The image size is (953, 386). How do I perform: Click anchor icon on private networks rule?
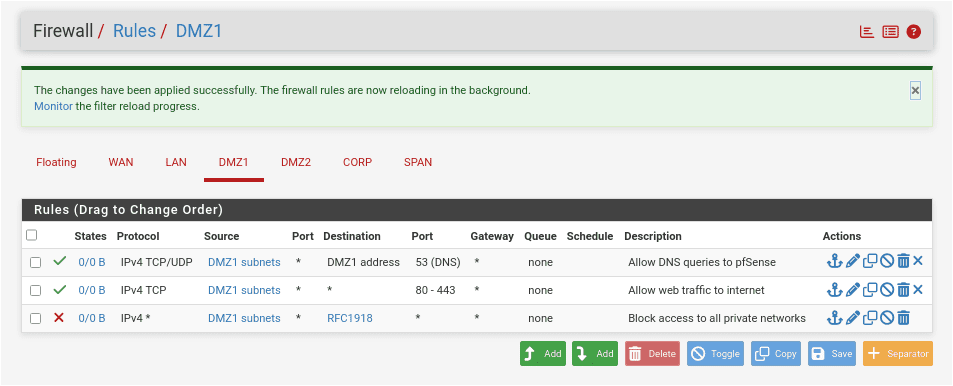pos(834,318)
